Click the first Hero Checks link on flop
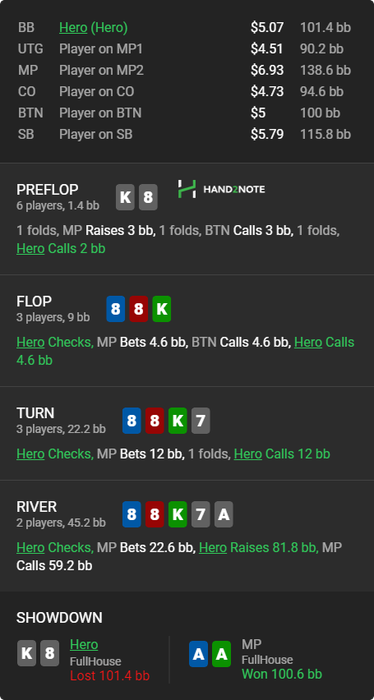 click(x=30, y=342)
